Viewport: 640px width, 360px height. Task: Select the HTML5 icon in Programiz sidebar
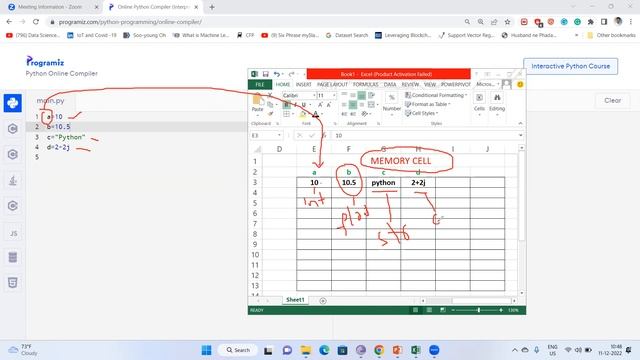tap(13, 283)
